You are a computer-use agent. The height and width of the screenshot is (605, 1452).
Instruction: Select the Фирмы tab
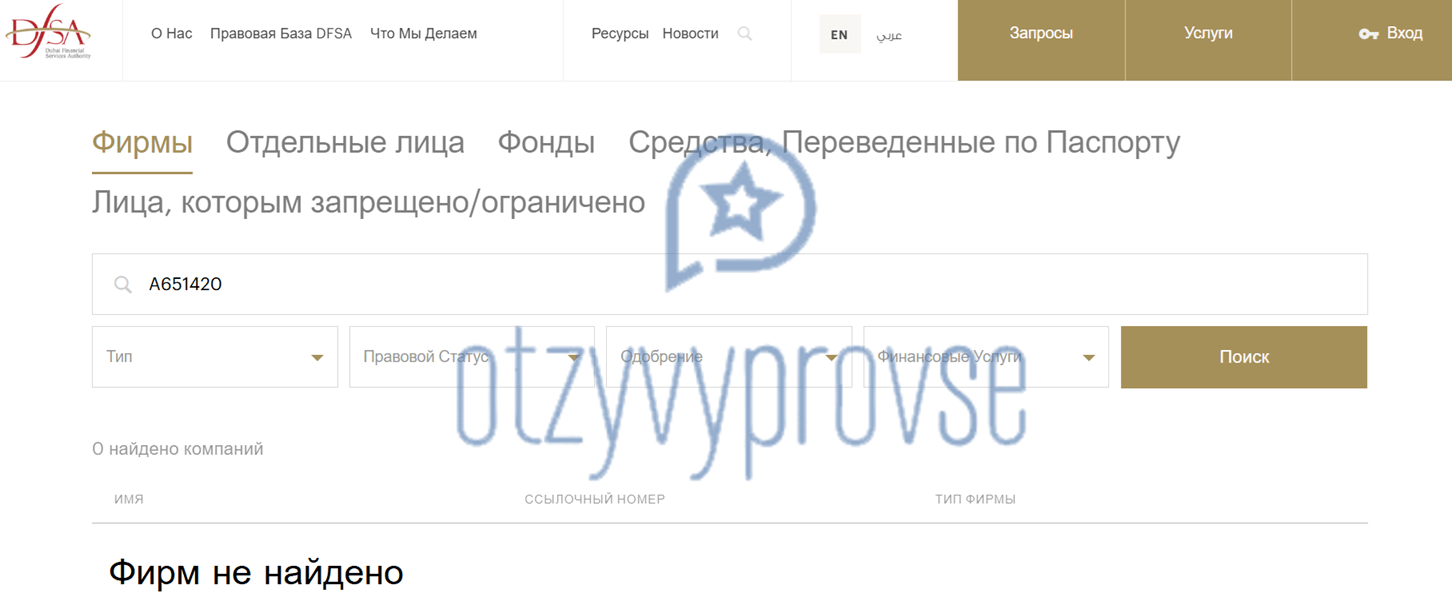click(x=142, y=143)
